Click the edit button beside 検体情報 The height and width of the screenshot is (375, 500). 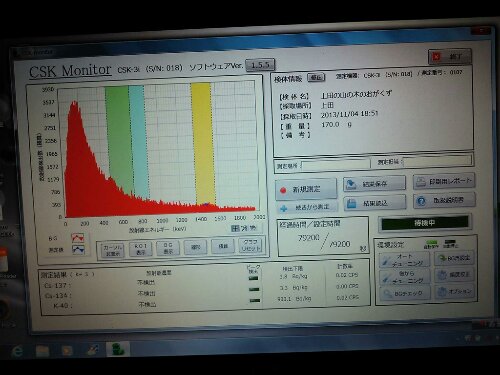pos(315,77)
